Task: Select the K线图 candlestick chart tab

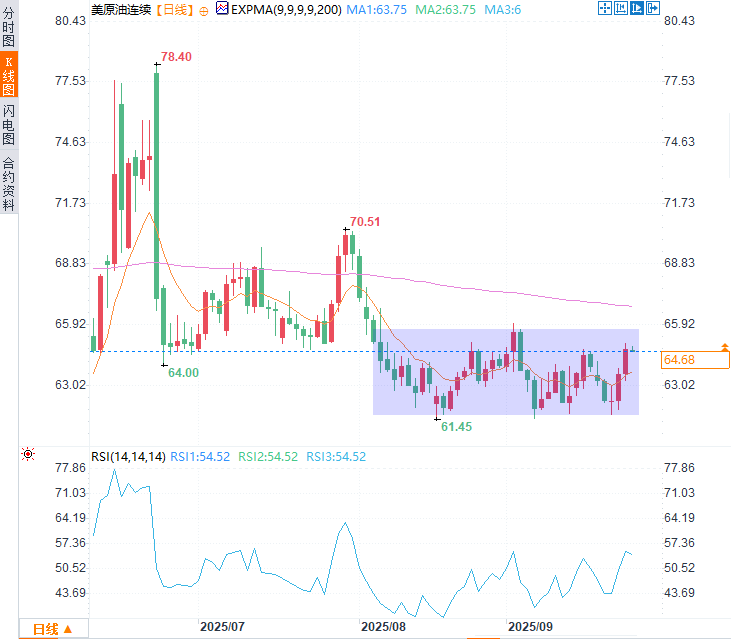Action: coord(8,75)
